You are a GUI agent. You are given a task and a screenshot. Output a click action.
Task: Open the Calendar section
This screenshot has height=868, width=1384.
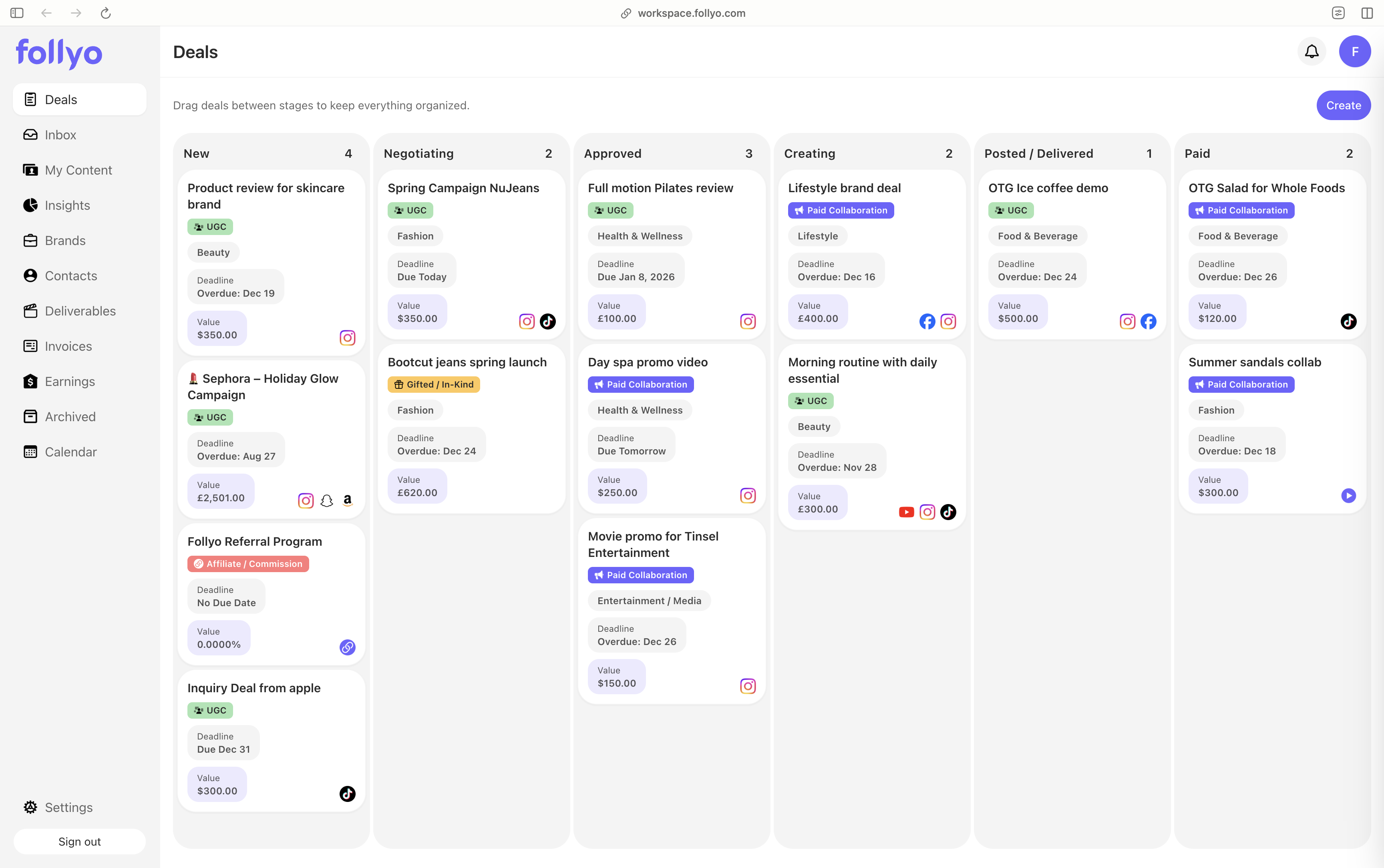(70, 452)
